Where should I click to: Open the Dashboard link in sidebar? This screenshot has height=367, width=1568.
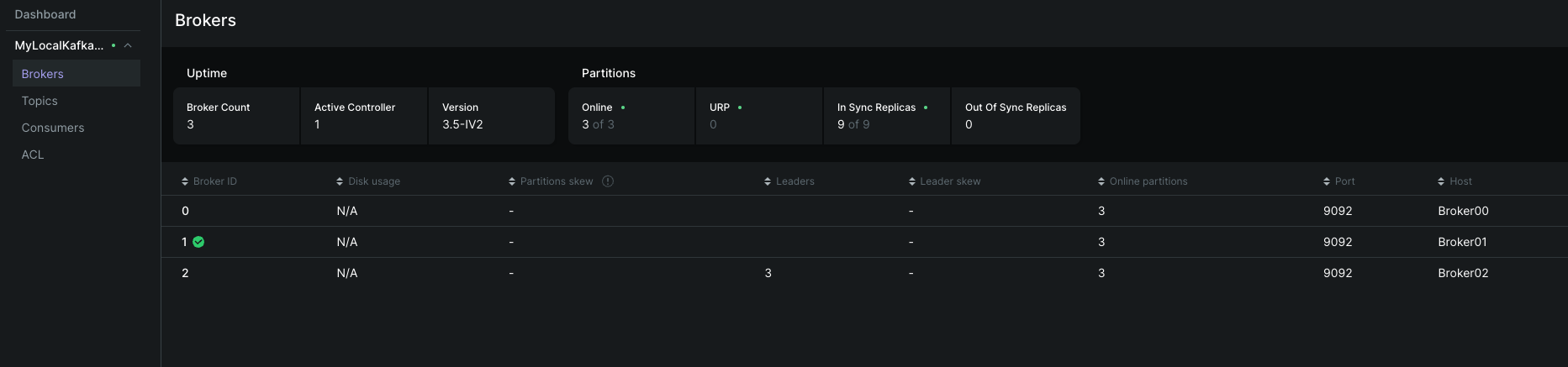click(x=45, y=14)
